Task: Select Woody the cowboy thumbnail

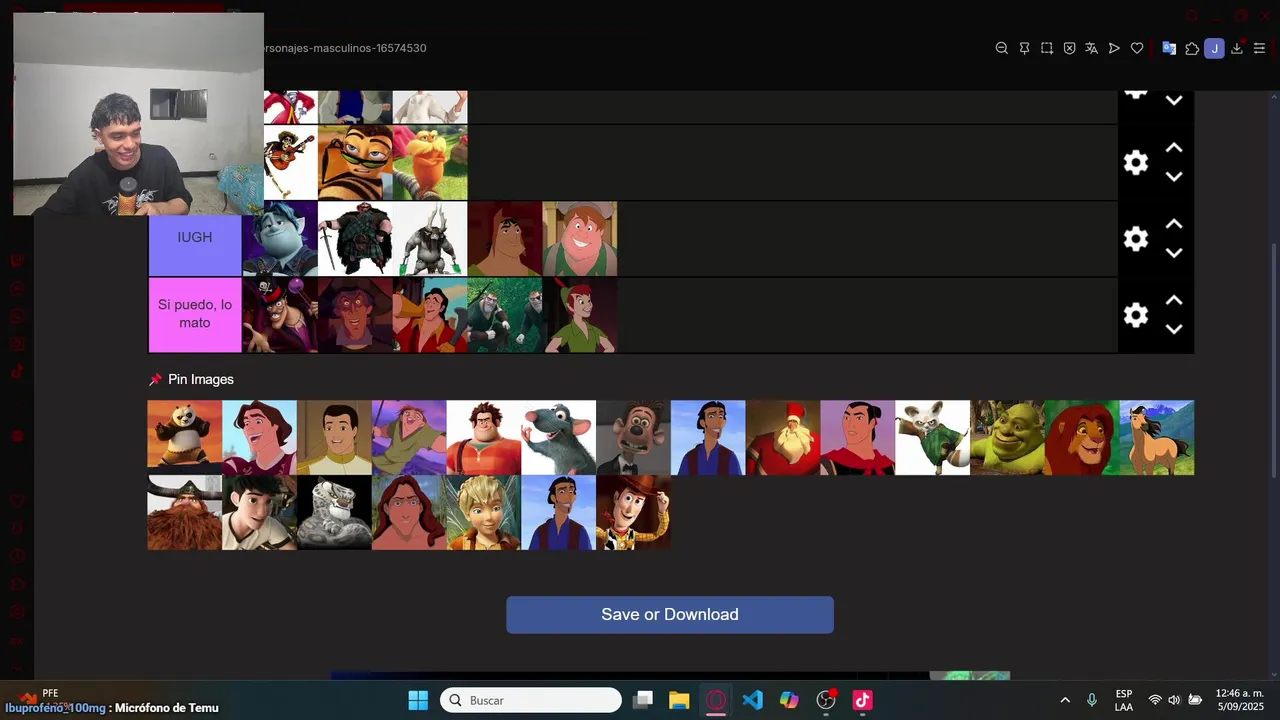Action: coord(633,513)
